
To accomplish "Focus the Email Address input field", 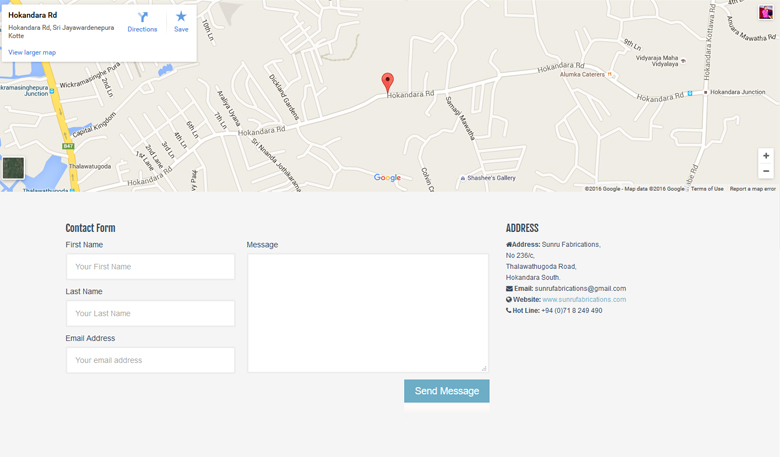I will point(150,360).
